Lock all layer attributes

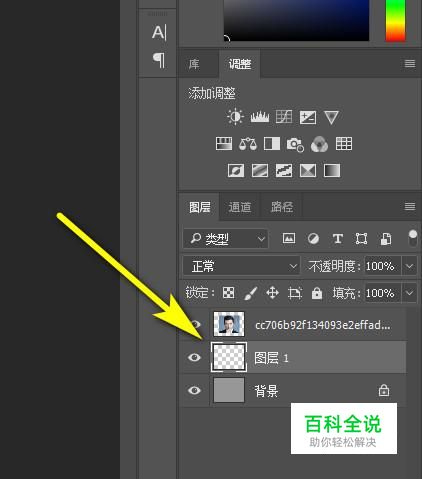pos(317,293)
